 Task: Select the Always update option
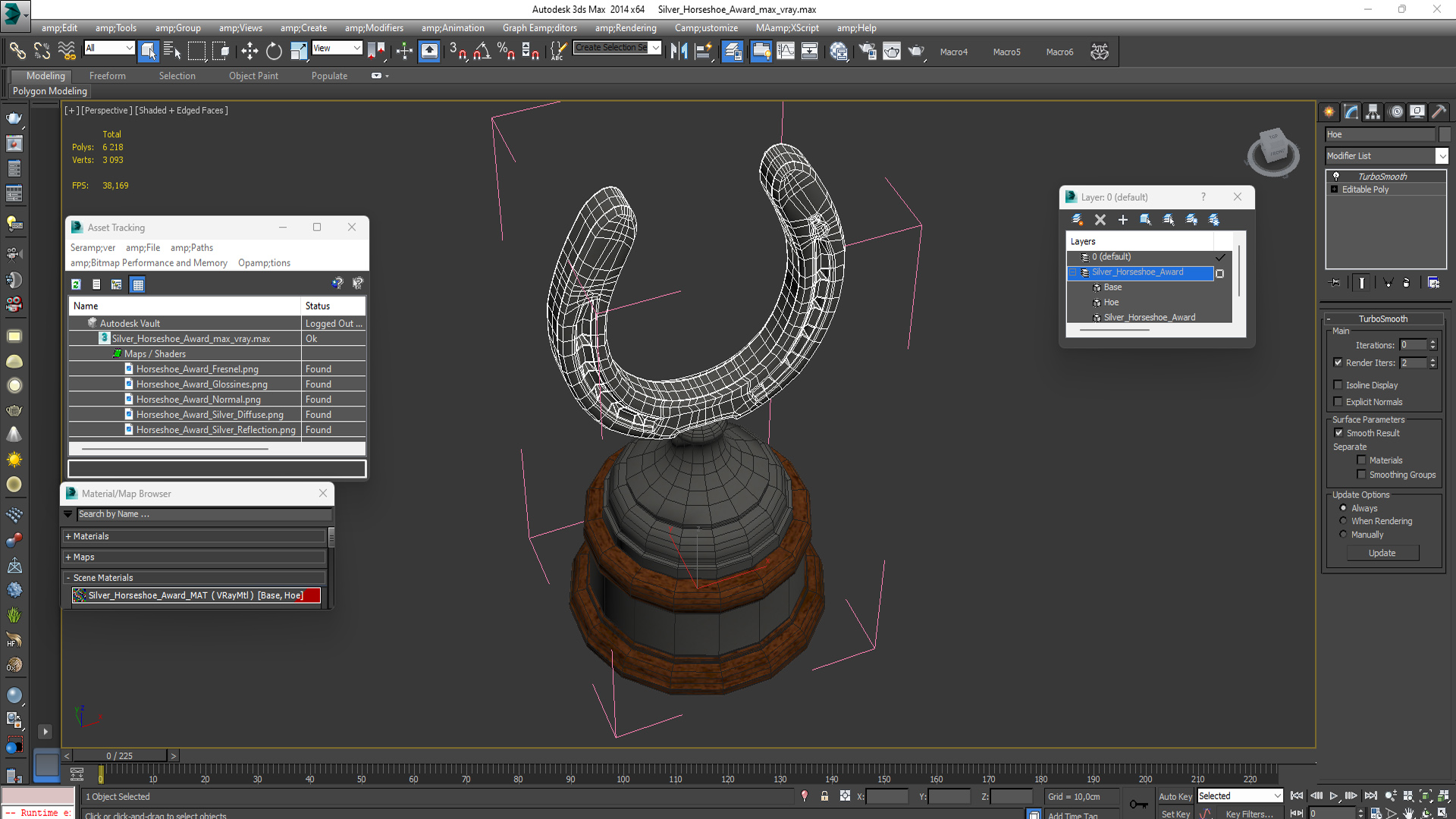[1343, 508]
